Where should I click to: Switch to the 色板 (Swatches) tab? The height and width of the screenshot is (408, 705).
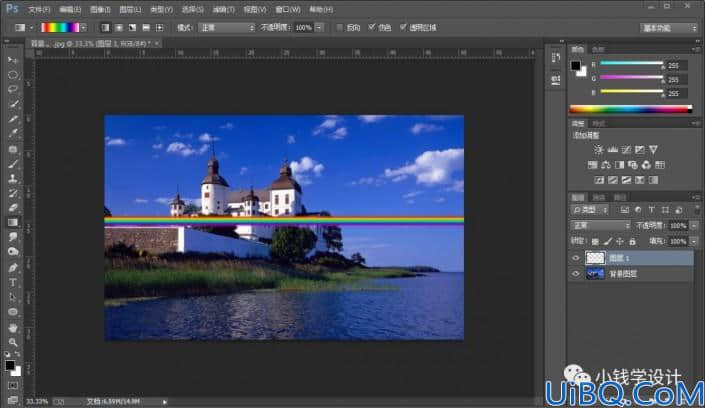598,49
